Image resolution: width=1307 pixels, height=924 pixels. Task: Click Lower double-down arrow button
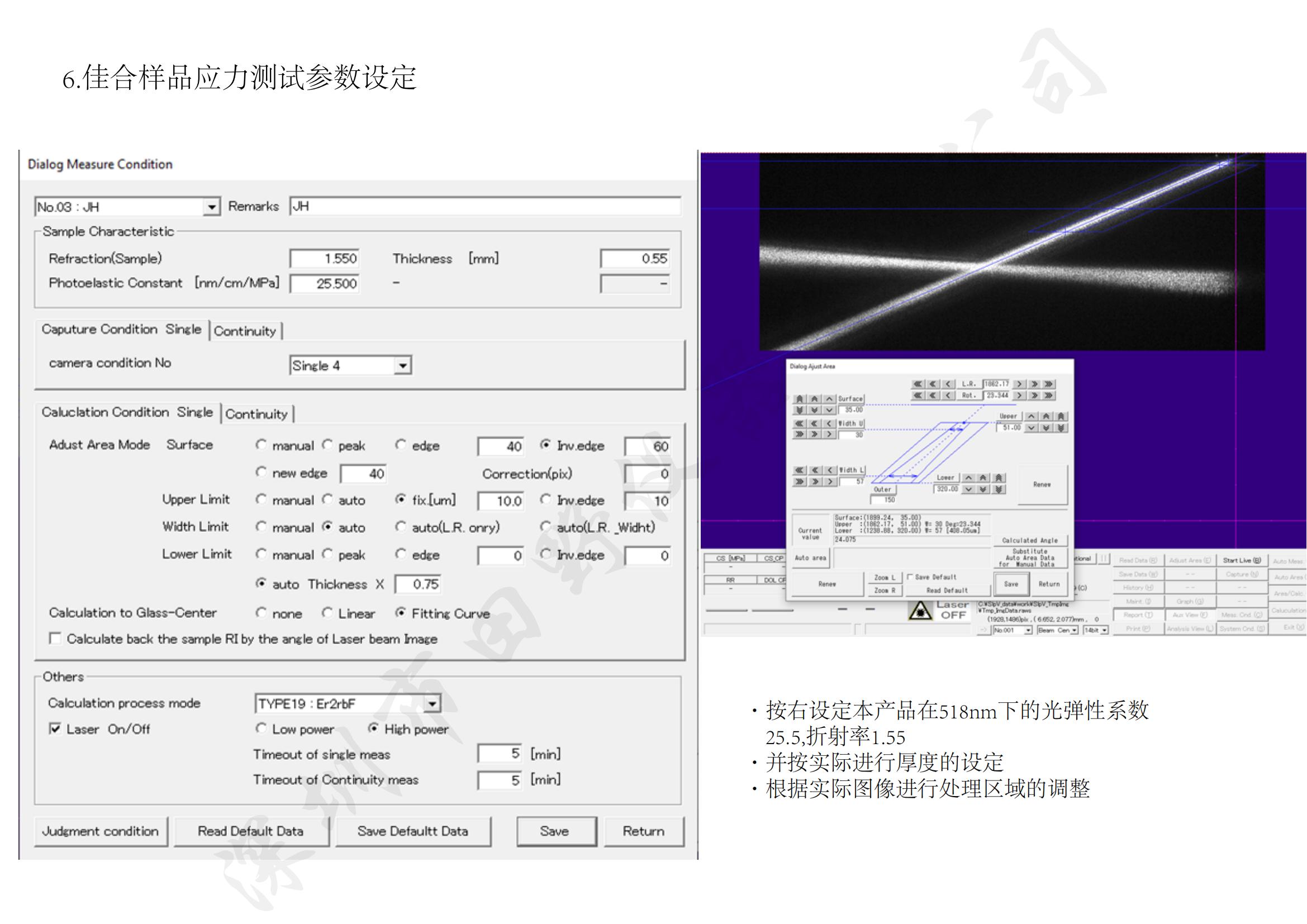[983, 489]
